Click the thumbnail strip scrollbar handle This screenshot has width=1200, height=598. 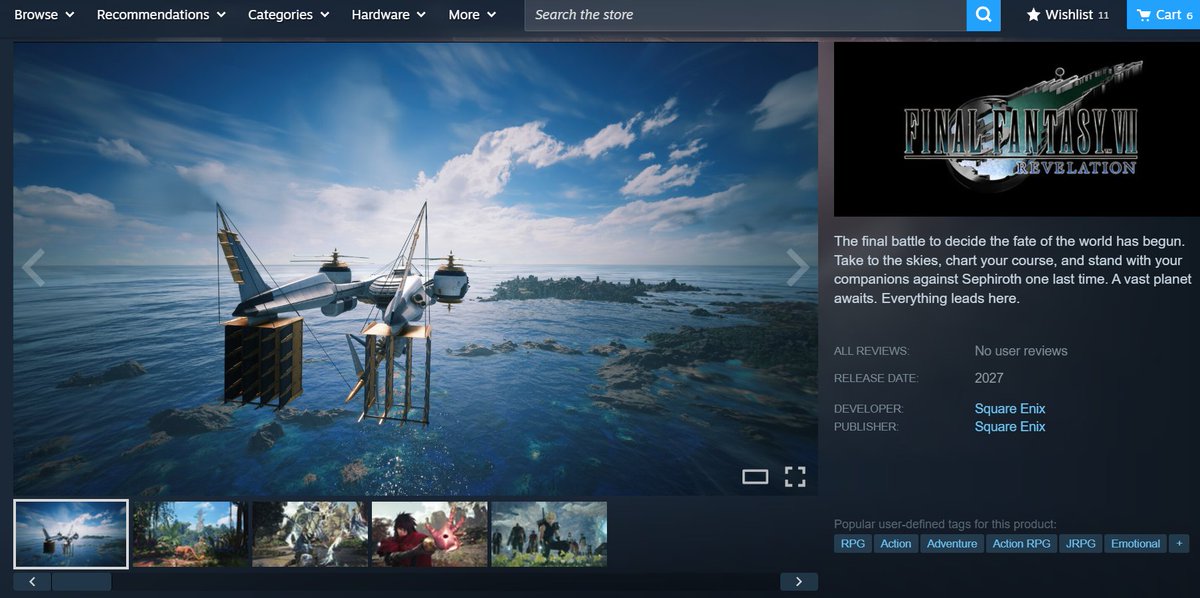tap(82, 581)
